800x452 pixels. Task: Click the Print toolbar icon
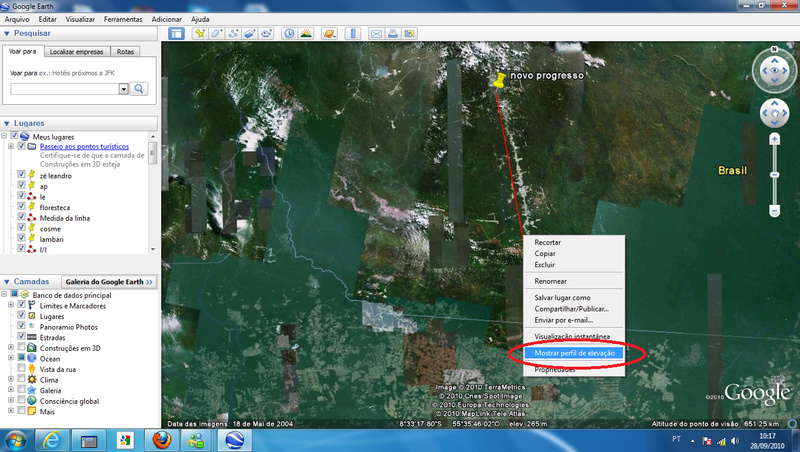tap(392, 34)
